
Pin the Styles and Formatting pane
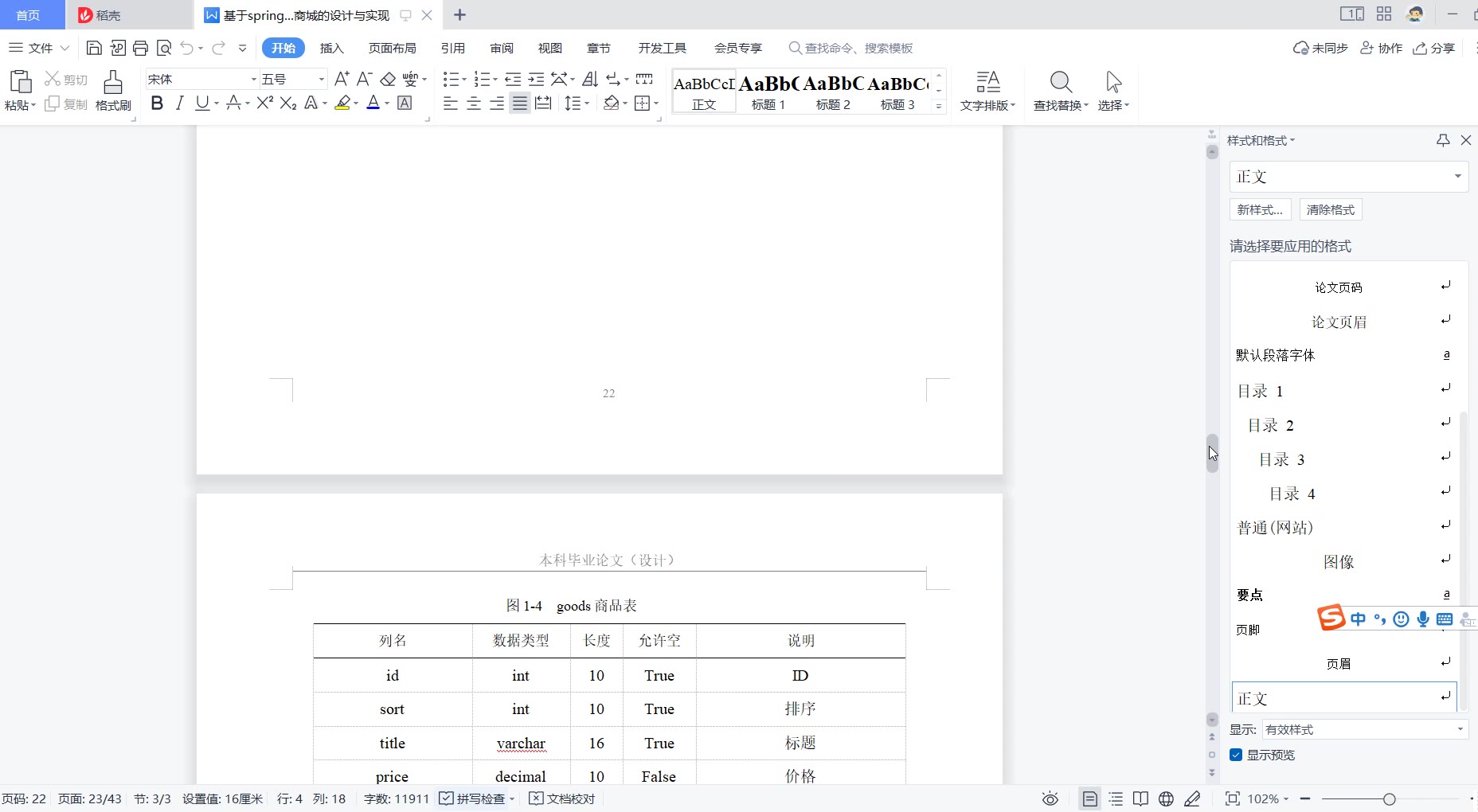click(1443, 140)
